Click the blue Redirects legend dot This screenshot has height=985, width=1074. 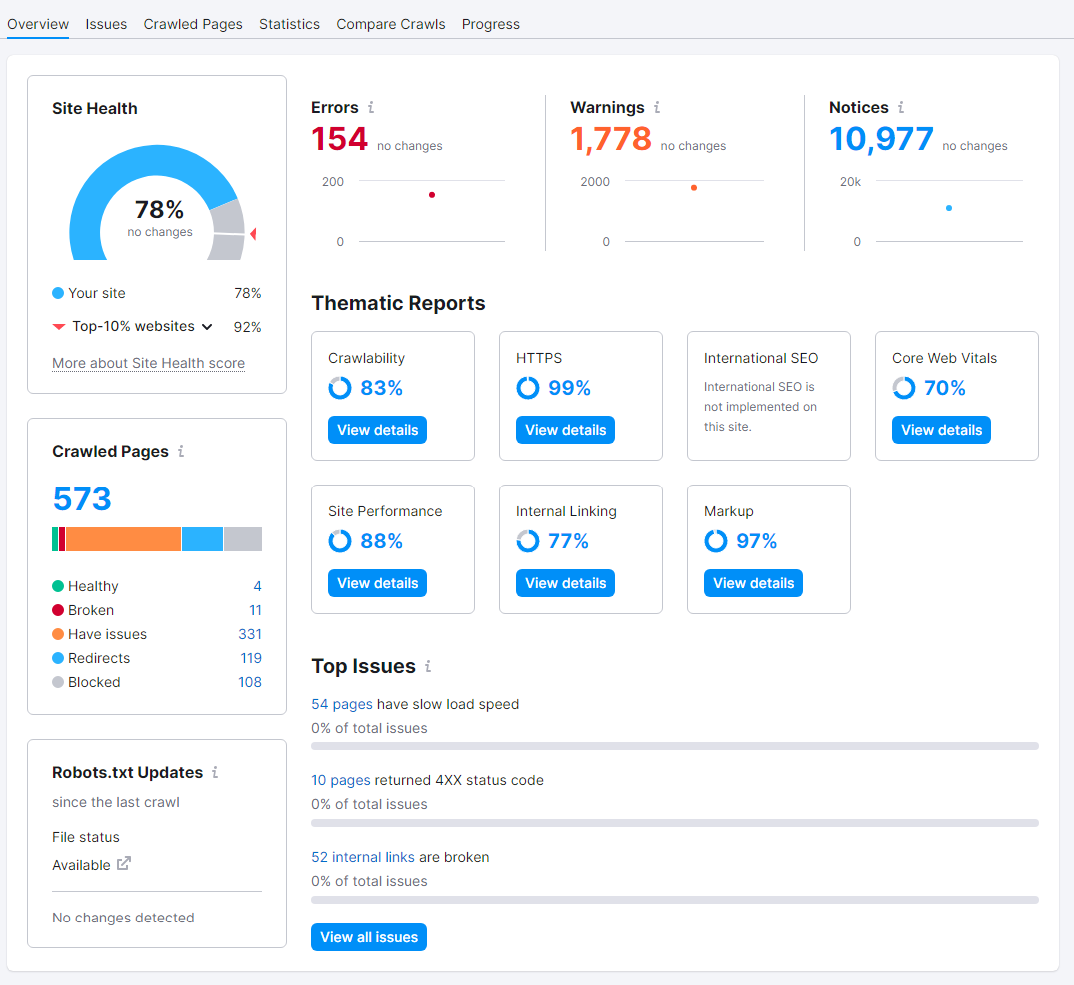point(58,658)
